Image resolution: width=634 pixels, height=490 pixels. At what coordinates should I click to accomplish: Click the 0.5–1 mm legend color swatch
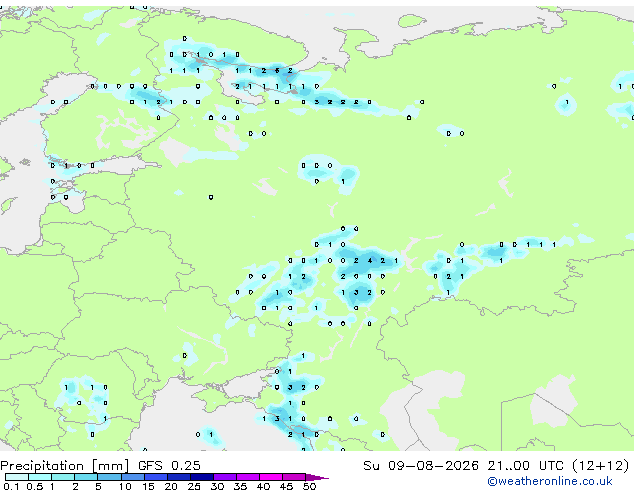pyautogui.click(x=40, y=477)
